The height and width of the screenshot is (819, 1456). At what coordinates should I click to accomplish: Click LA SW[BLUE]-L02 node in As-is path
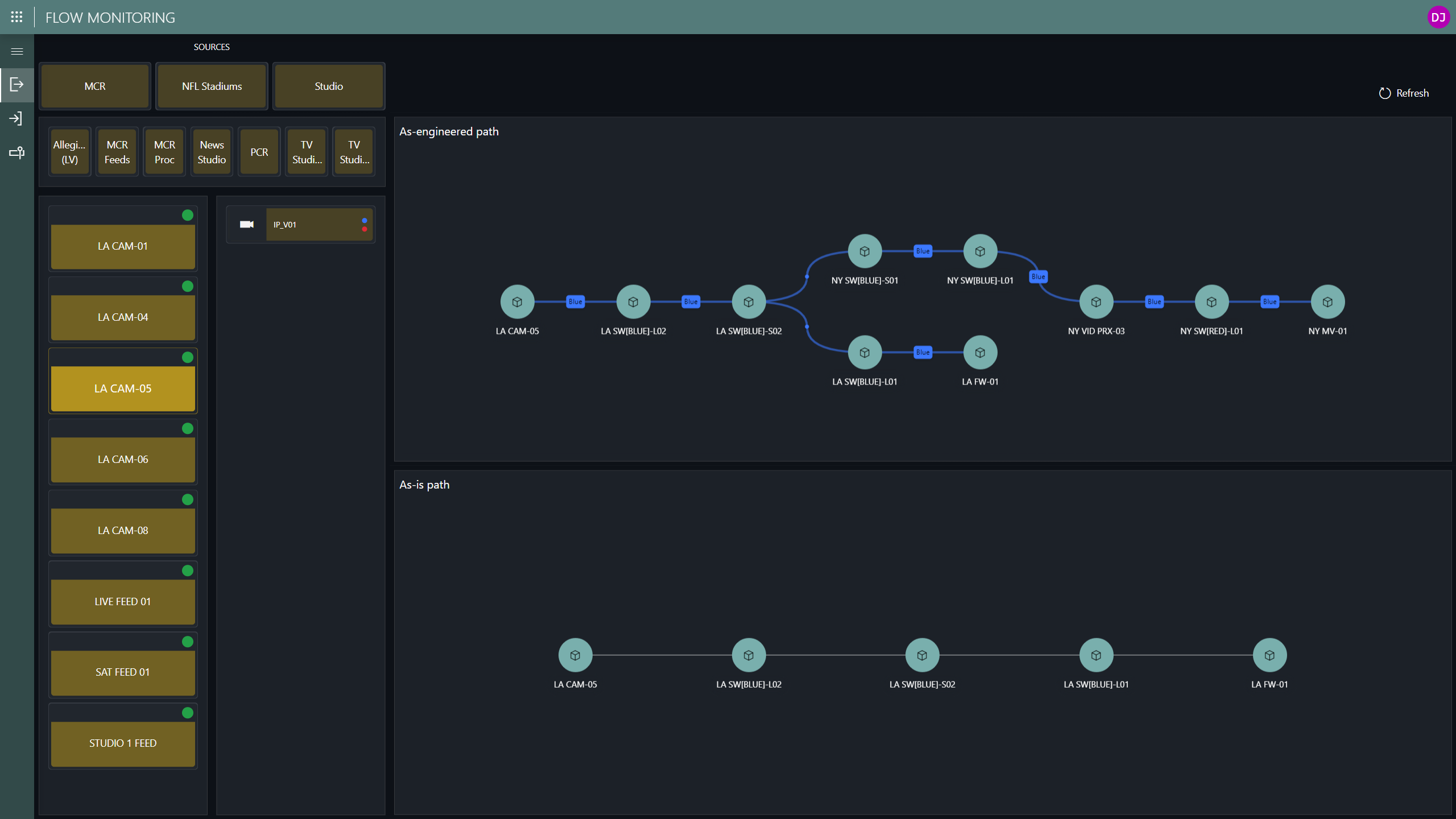click(x=748, y=655)
